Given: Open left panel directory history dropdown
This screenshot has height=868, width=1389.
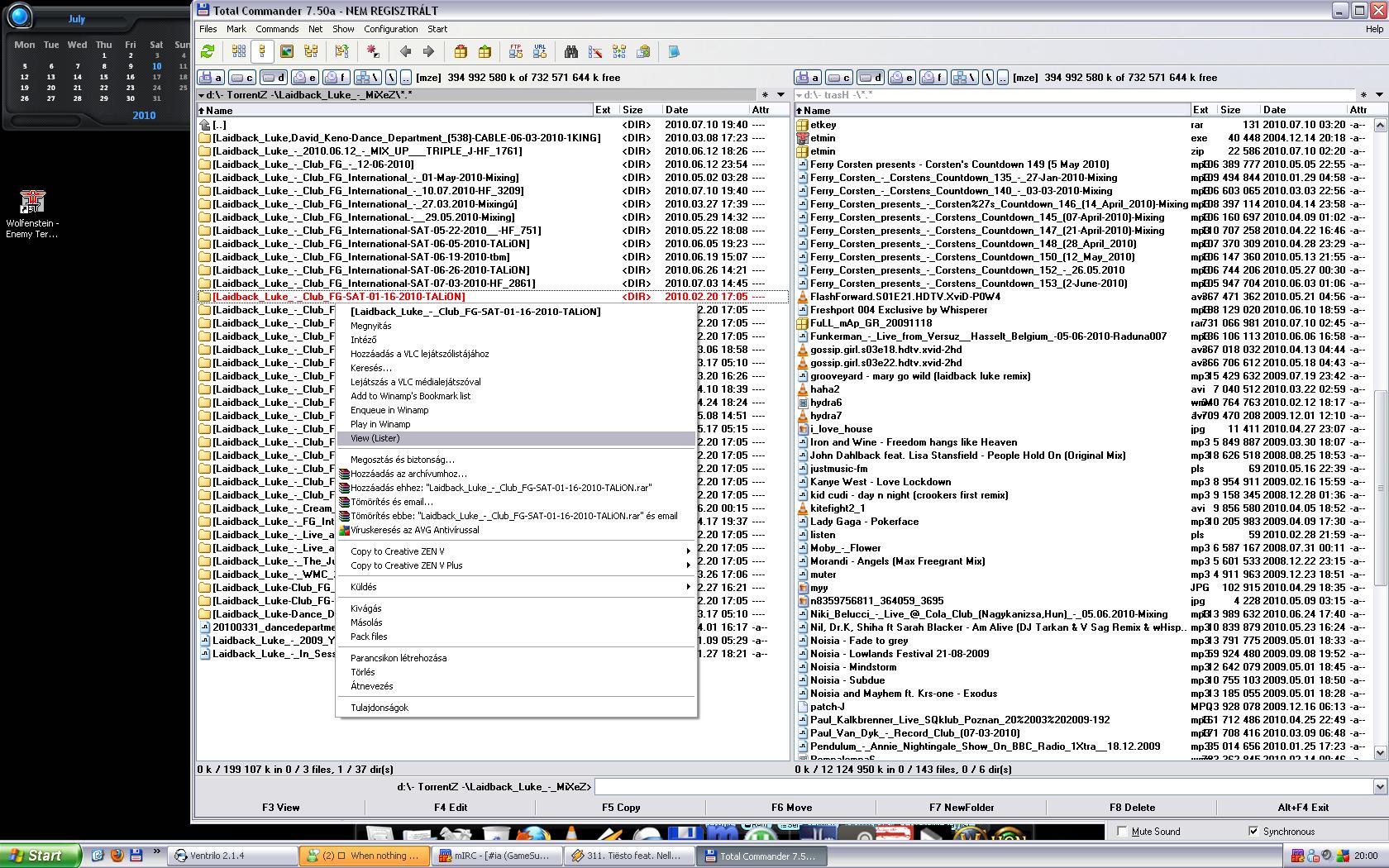Looking at the screenshot, I should 780,95.
